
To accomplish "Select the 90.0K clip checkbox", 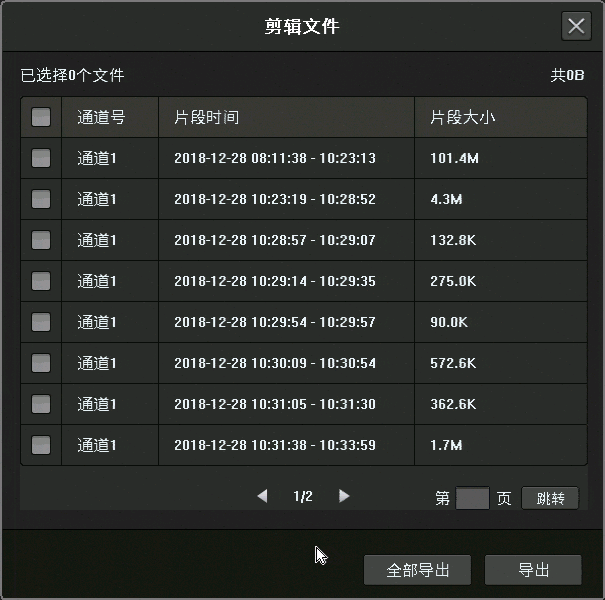I will click(x=41, y=322).
